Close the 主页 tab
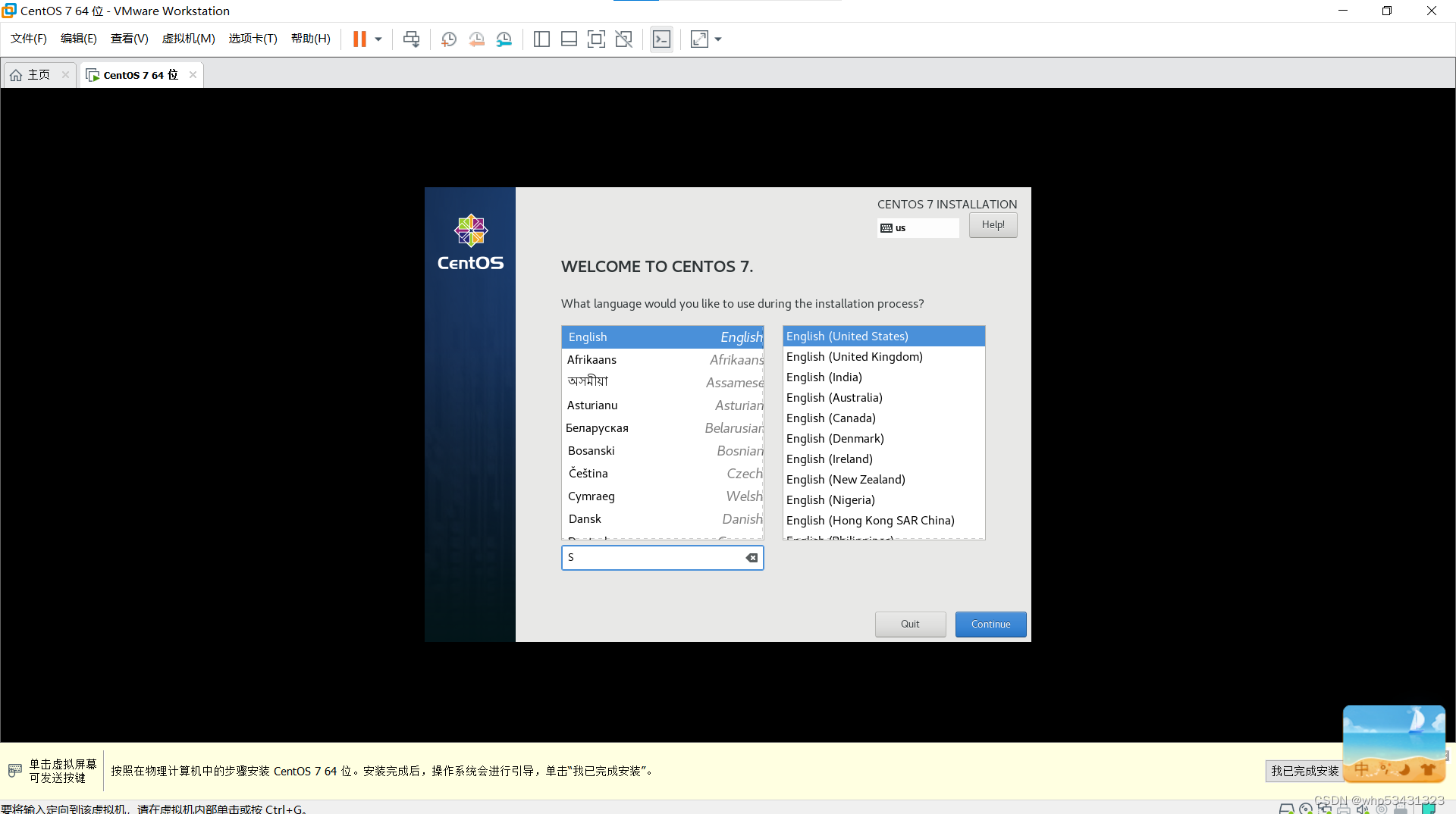This screenshot has width=1456, height=814. point(65,74)
